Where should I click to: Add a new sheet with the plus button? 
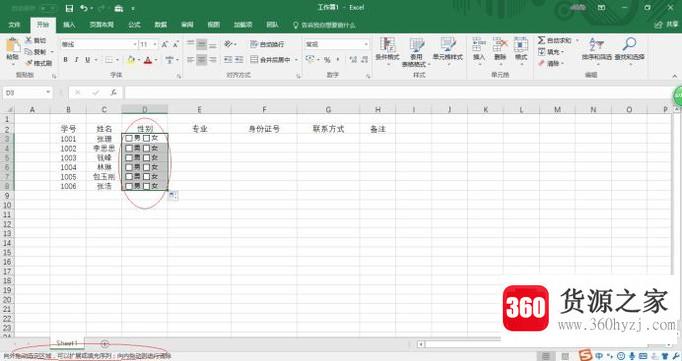104,344
